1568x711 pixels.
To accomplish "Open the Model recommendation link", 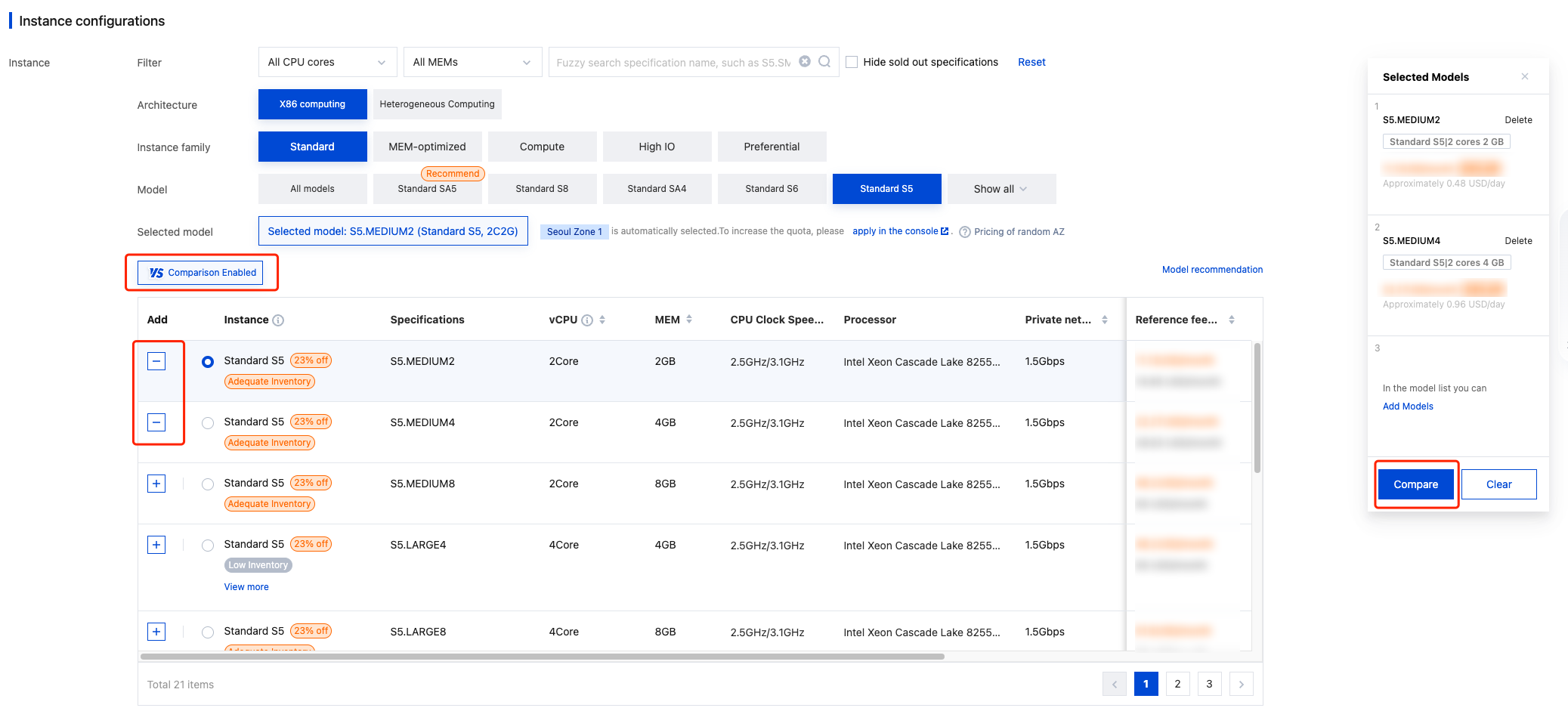I will 1212,270.
